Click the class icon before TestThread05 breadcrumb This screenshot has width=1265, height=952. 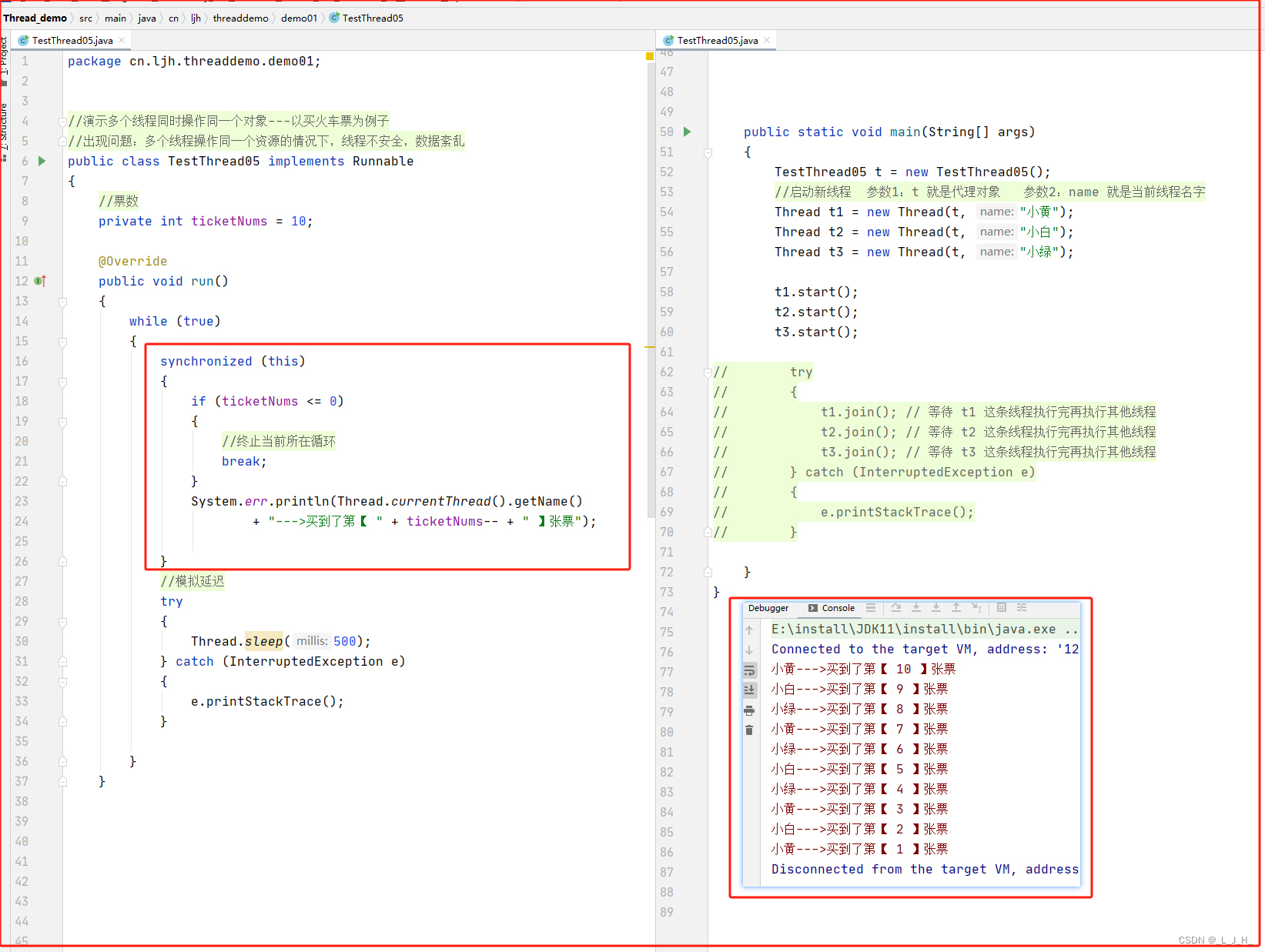[x=334, y=18]
